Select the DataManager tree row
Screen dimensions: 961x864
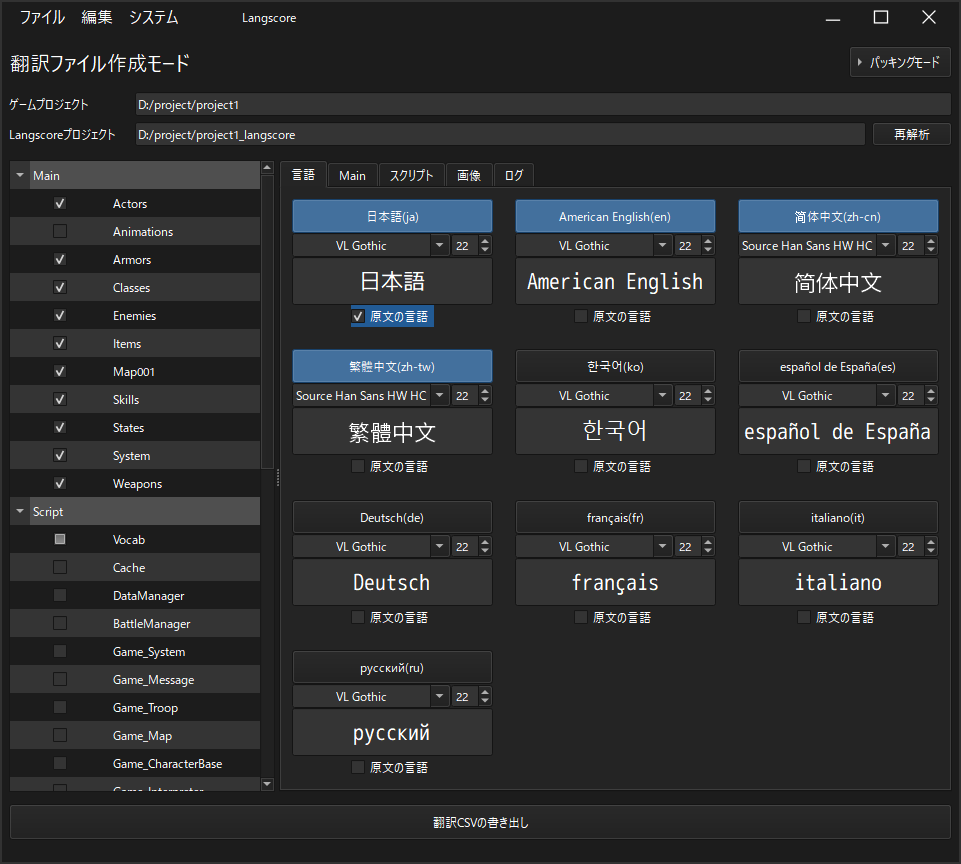coord(135,596)
